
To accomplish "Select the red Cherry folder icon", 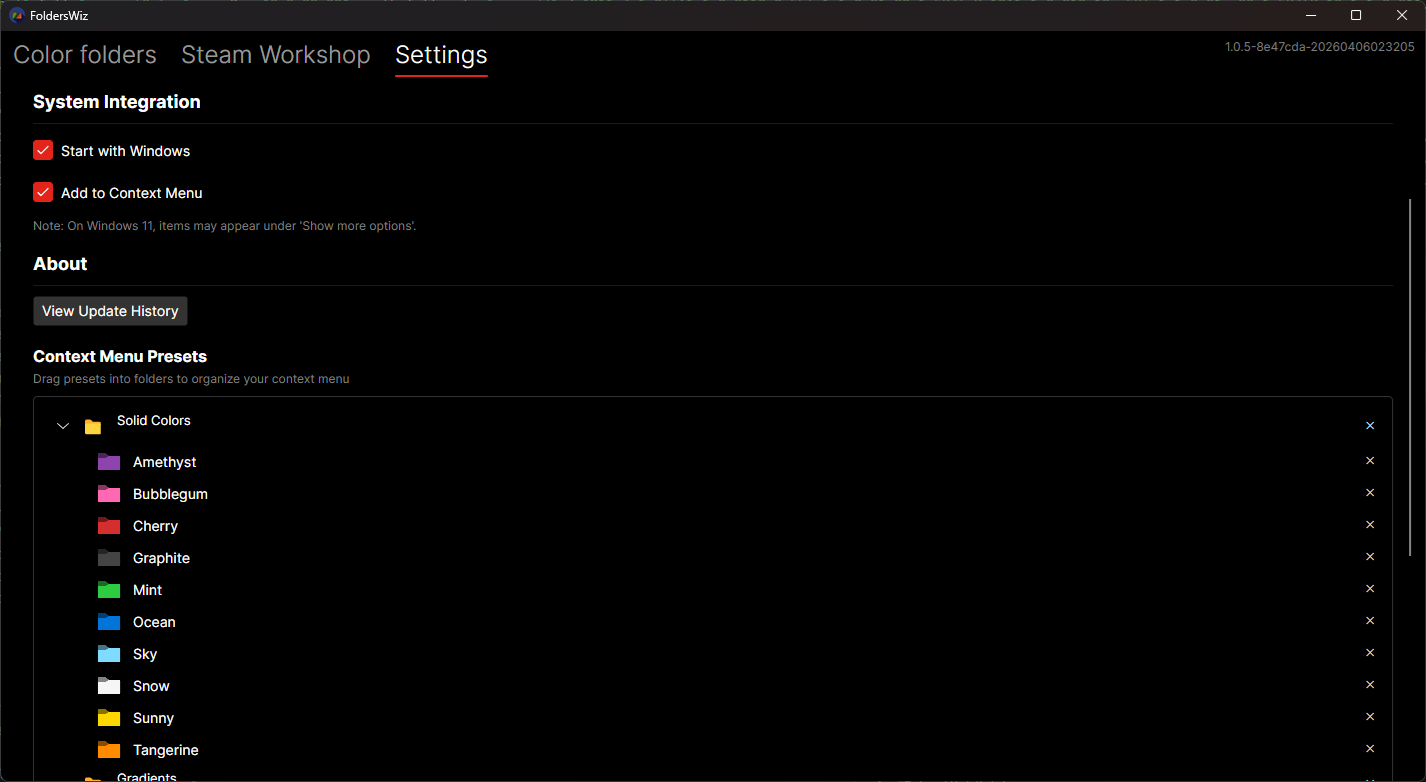I will coord(109,526).
